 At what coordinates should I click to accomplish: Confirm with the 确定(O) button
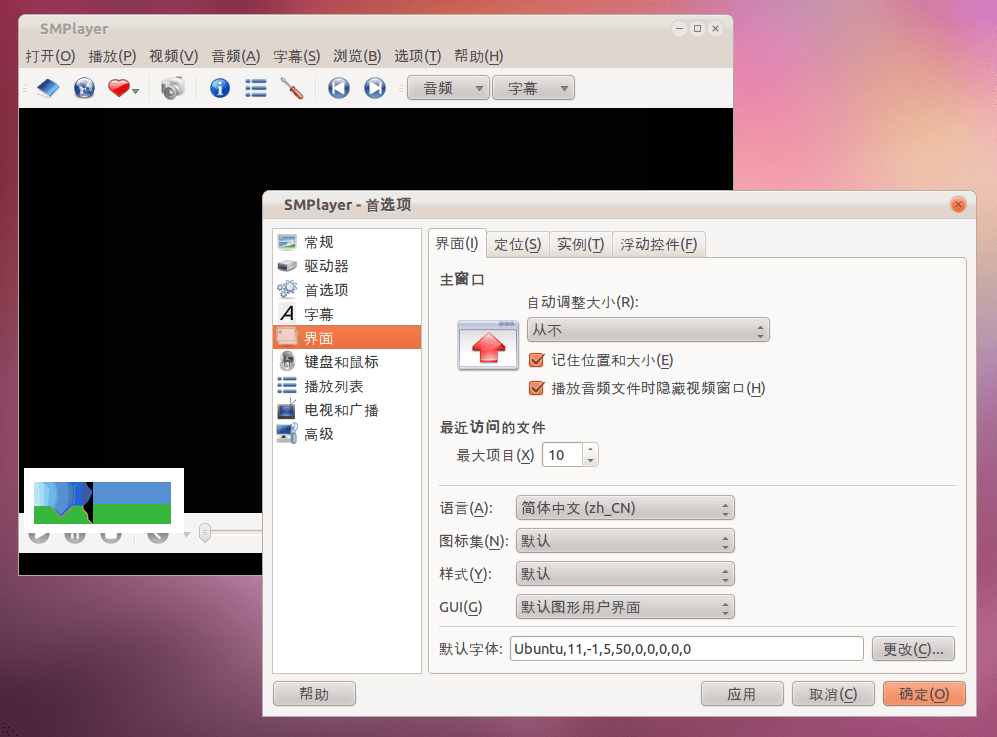coord(924,694)
